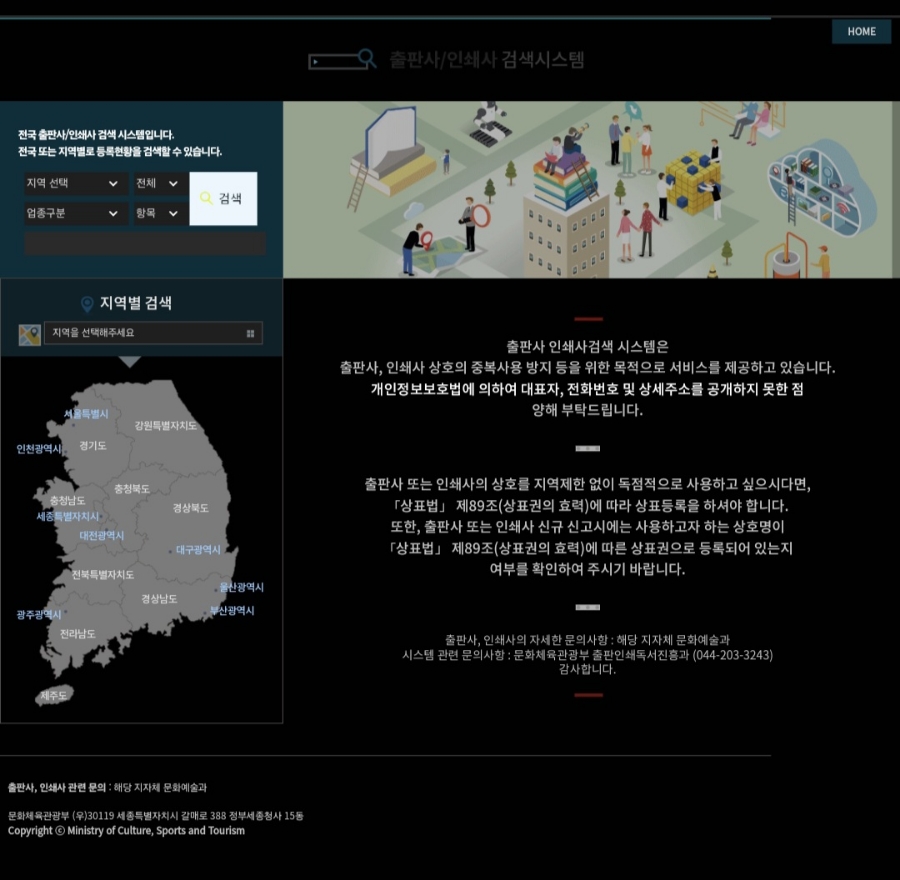The image size is (900, 880).
Task: Select 대구광역시 on the map
Action: click(x=198, y=550)
